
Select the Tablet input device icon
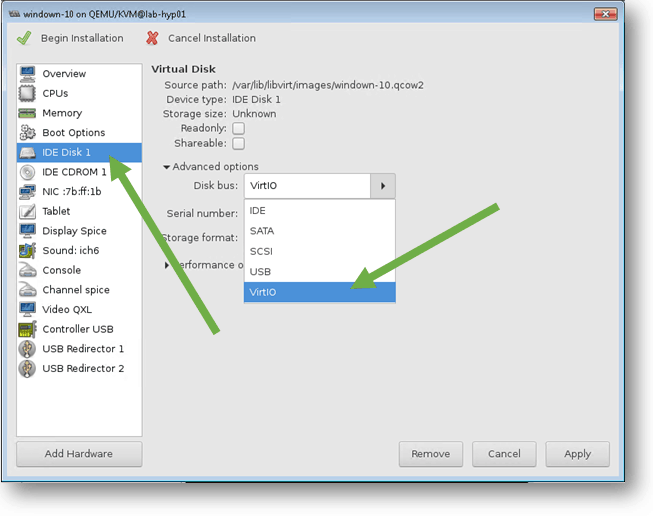coord(27,211)
